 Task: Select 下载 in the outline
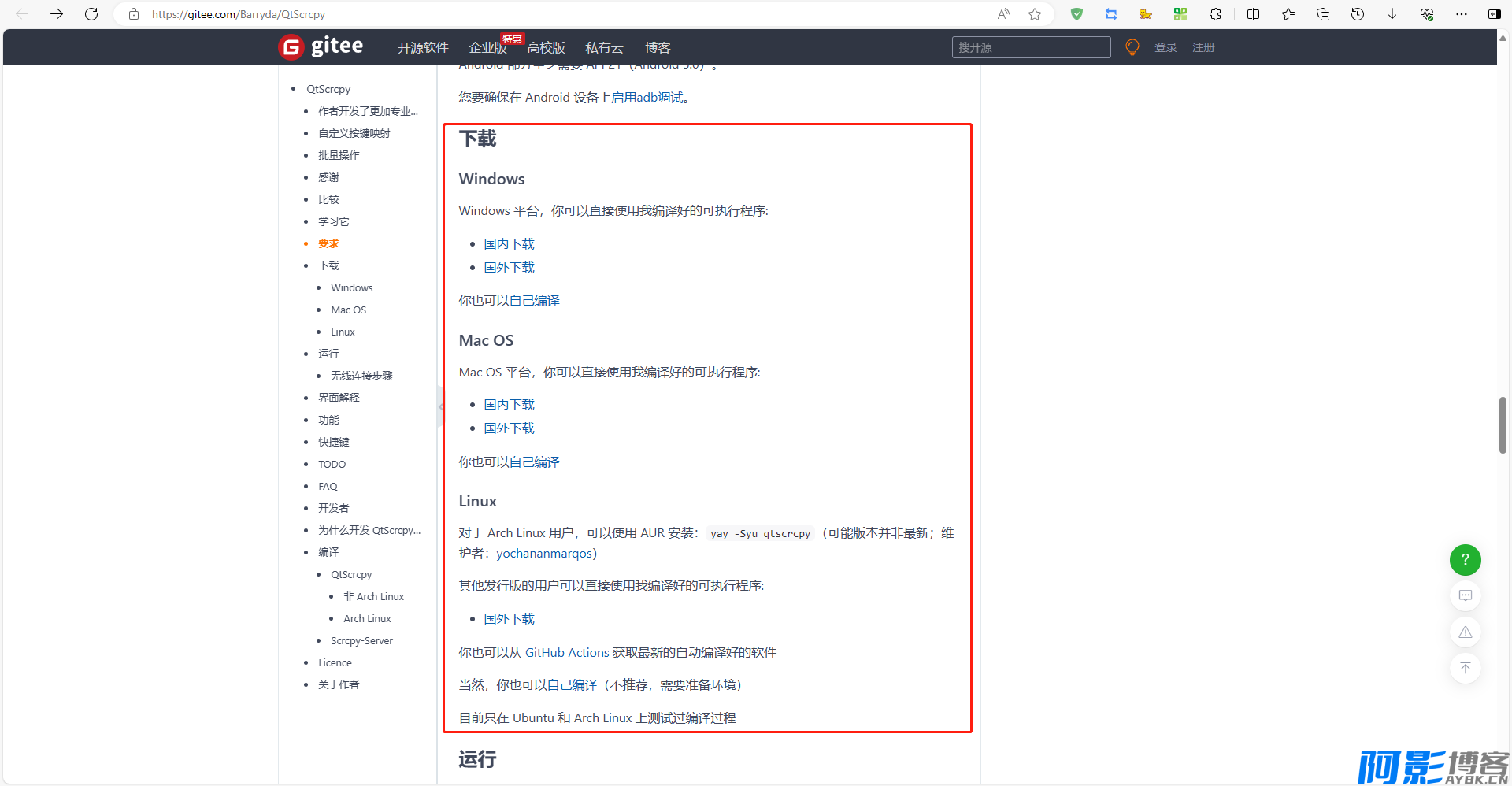click(328, 265)
